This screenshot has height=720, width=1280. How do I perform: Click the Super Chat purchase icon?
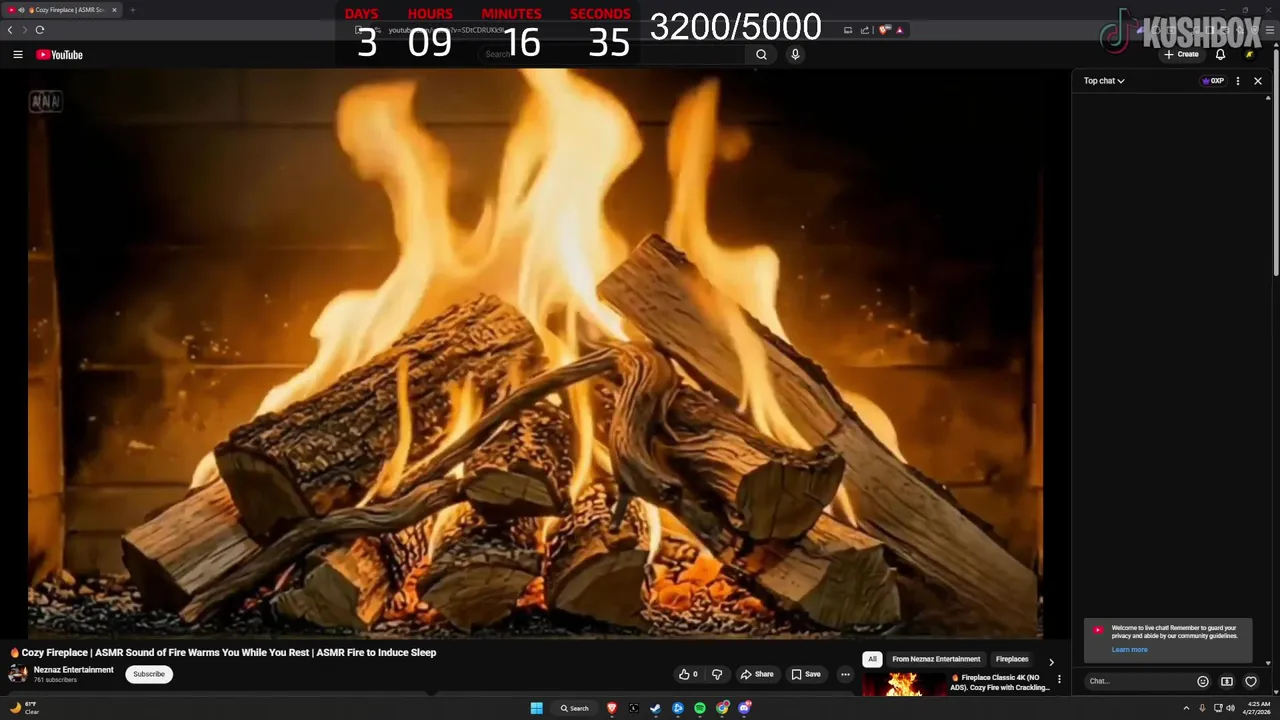pos(1227,681)
